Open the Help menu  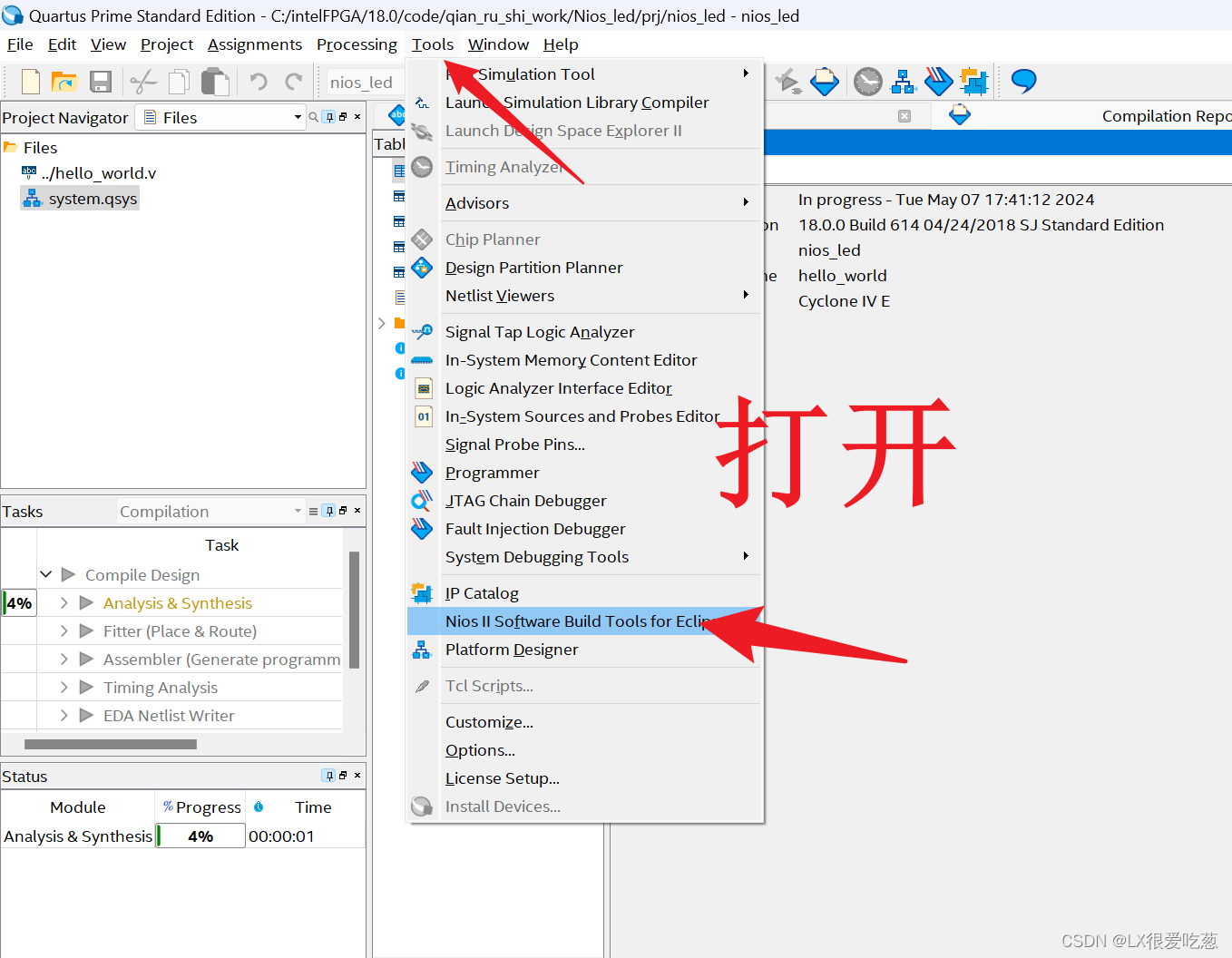click(561, 44)
